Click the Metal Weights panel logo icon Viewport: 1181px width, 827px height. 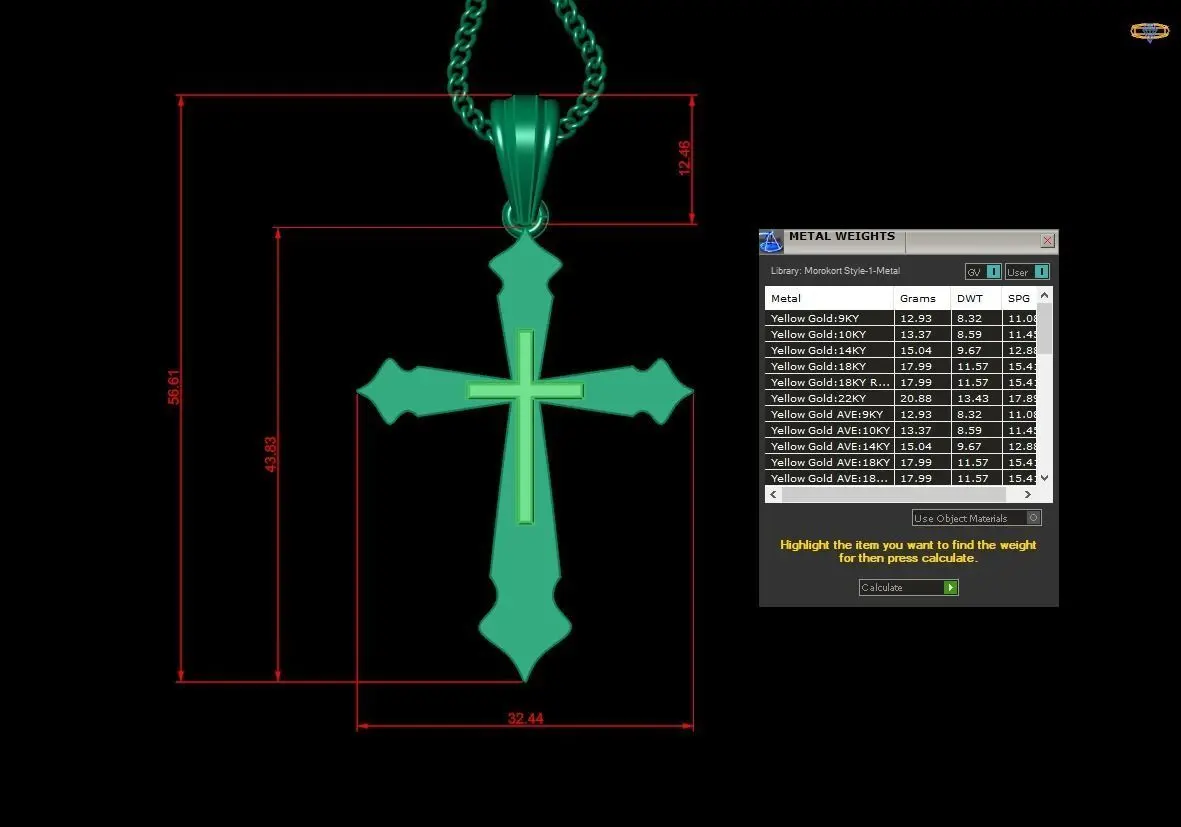tap(771, 242)
